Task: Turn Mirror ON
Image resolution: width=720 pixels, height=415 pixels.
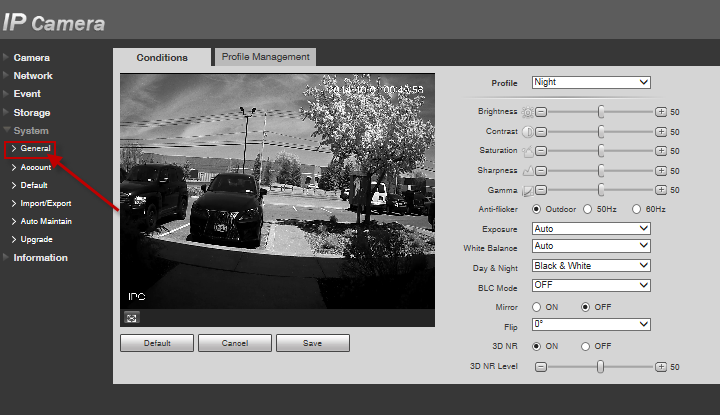Action: 537,307
